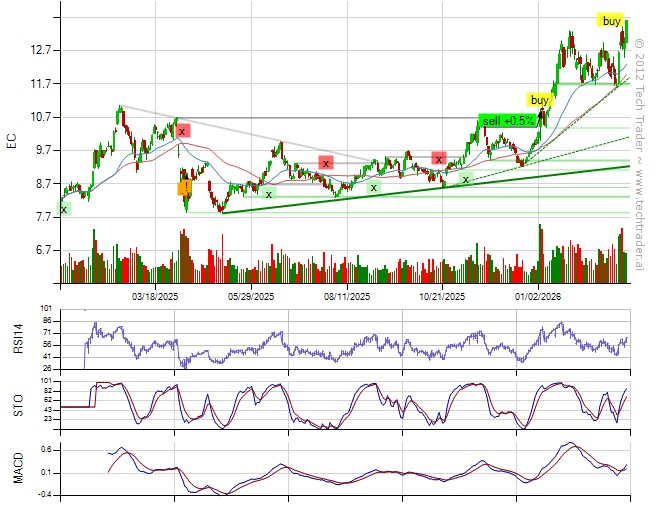Click the 101 value on RSI14 axis
The width and height of the screenshot is (657, 514).
(46, 308)
